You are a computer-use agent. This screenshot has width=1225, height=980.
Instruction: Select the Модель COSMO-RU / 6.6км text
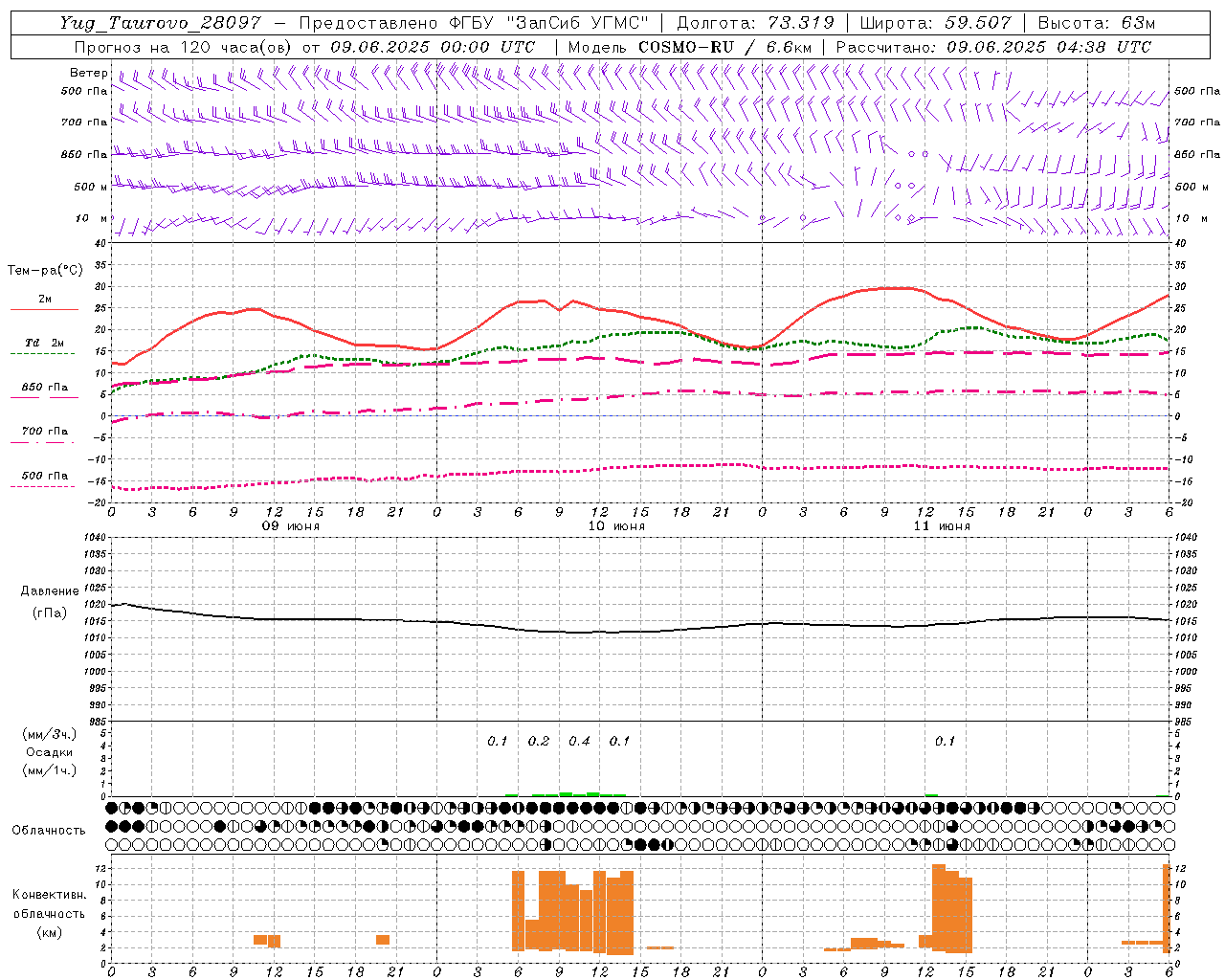(690, 47)
